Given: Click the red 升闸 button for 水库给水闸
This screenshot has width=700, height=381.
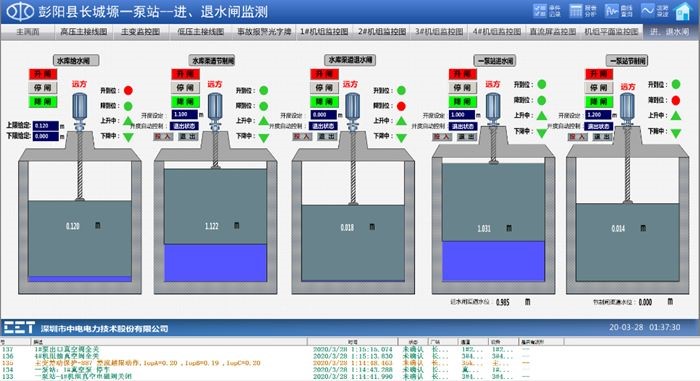Looking at the screenshot, I should pyautogui.click(x=43, y=74).
